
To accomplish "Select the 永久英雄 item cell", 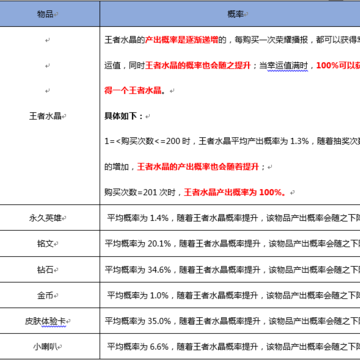I will click(49, 217).
